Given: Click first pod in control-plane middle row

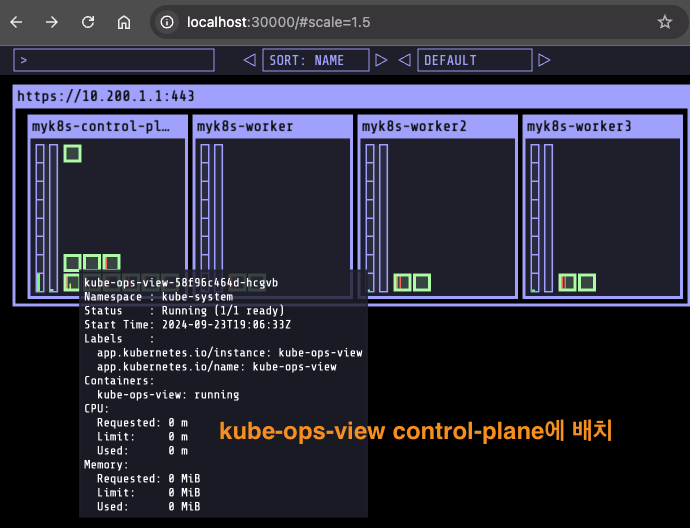Looking at the screenshot, I should [x=73, y=263].
